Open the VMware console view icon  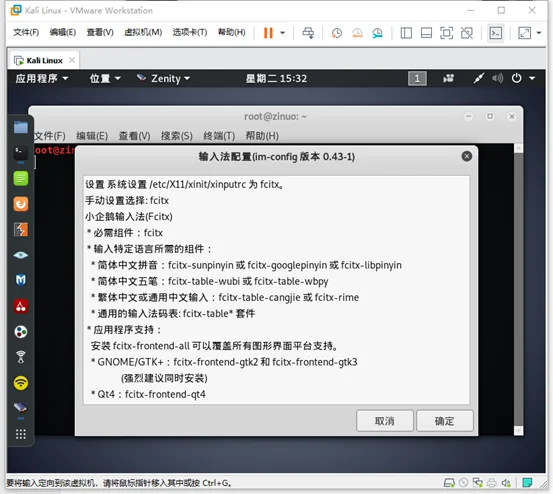(x=496, y=33)
